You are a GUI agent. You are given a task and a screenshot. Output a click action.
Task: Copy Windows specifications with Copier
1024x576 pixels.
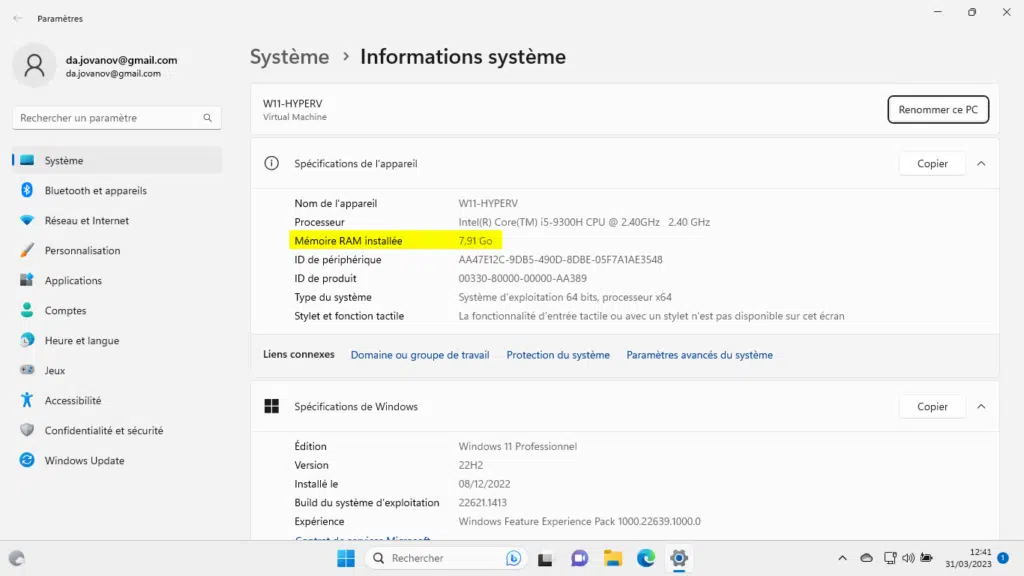click(x=932, y=407)
